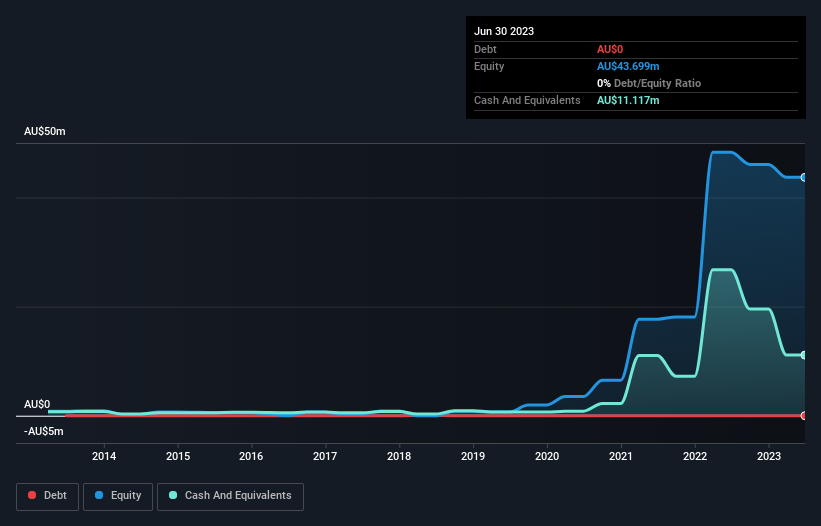The image size is (821, 526).
Task: Click the red AU$0 debt value
Action: (x=610, y=49)
